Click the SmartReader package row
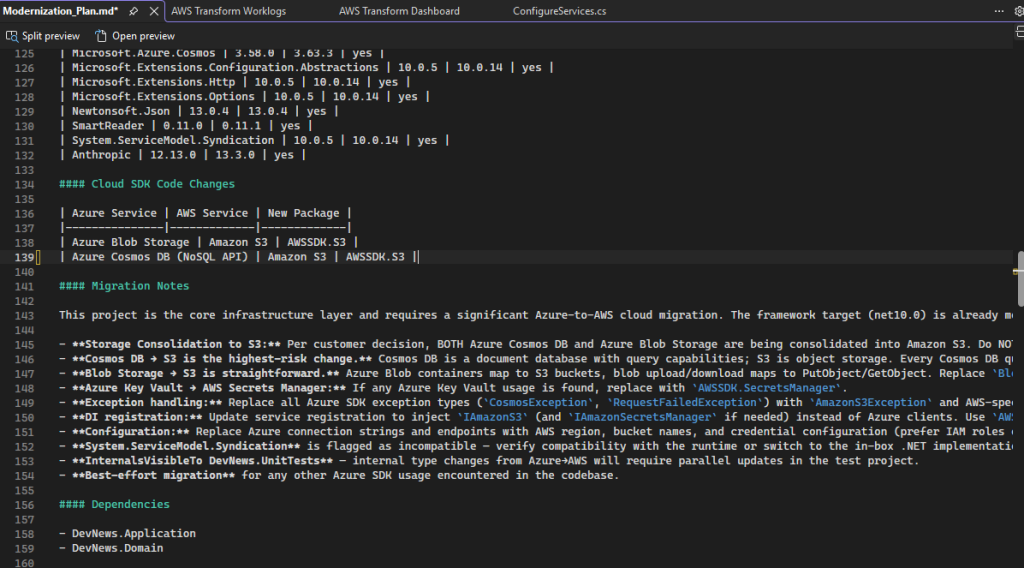 (x=185, y=125)
